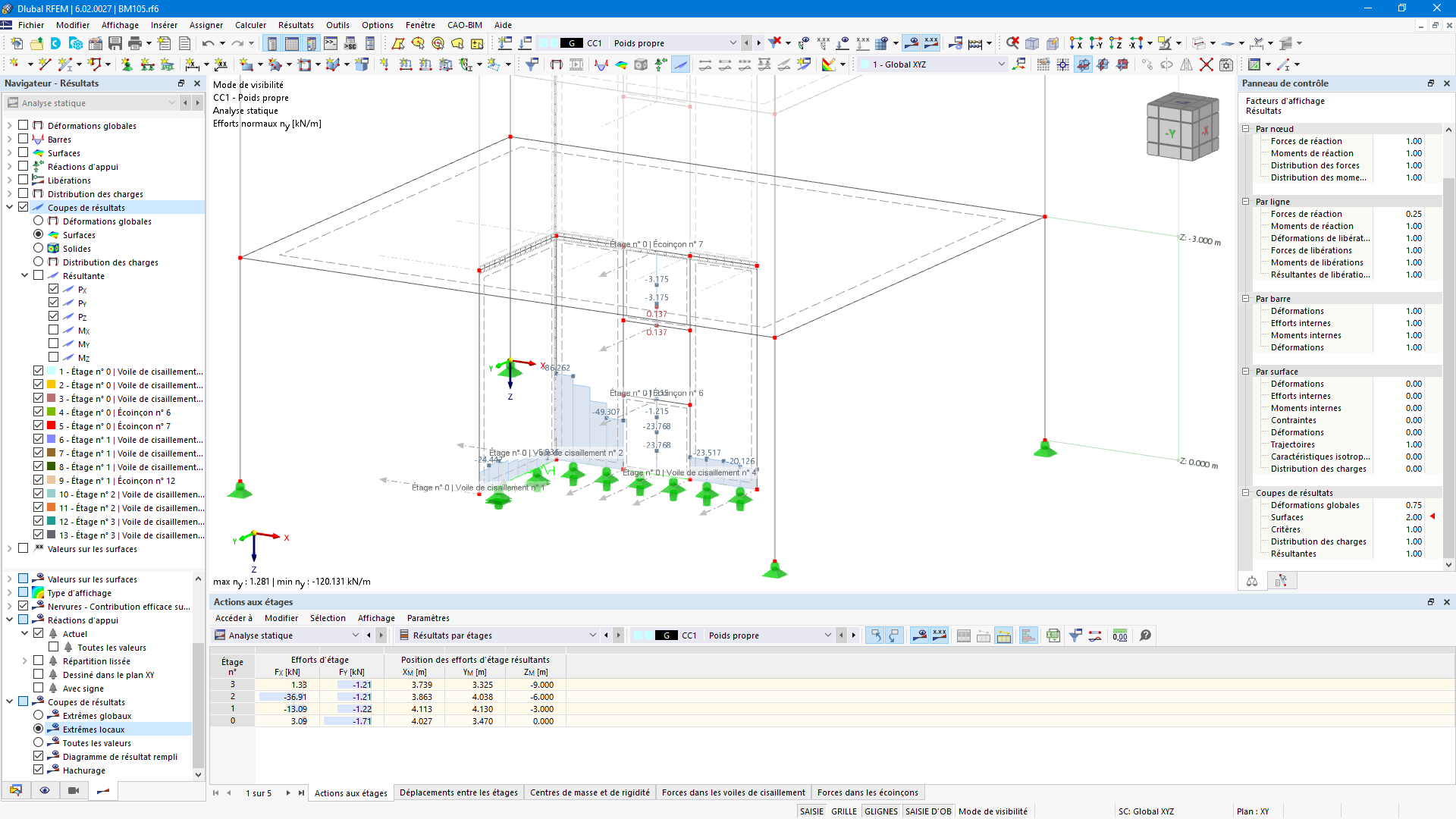The width and height of the screenshot is (1456, 819).
Task: Uncheck section 5 Étage n° 0 Écoinçon n° 7
Action: click(x=38, y=426)
